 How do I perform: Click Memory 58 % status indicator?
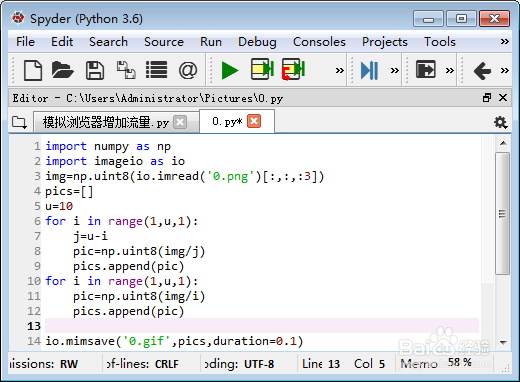[x=436, y=363]
